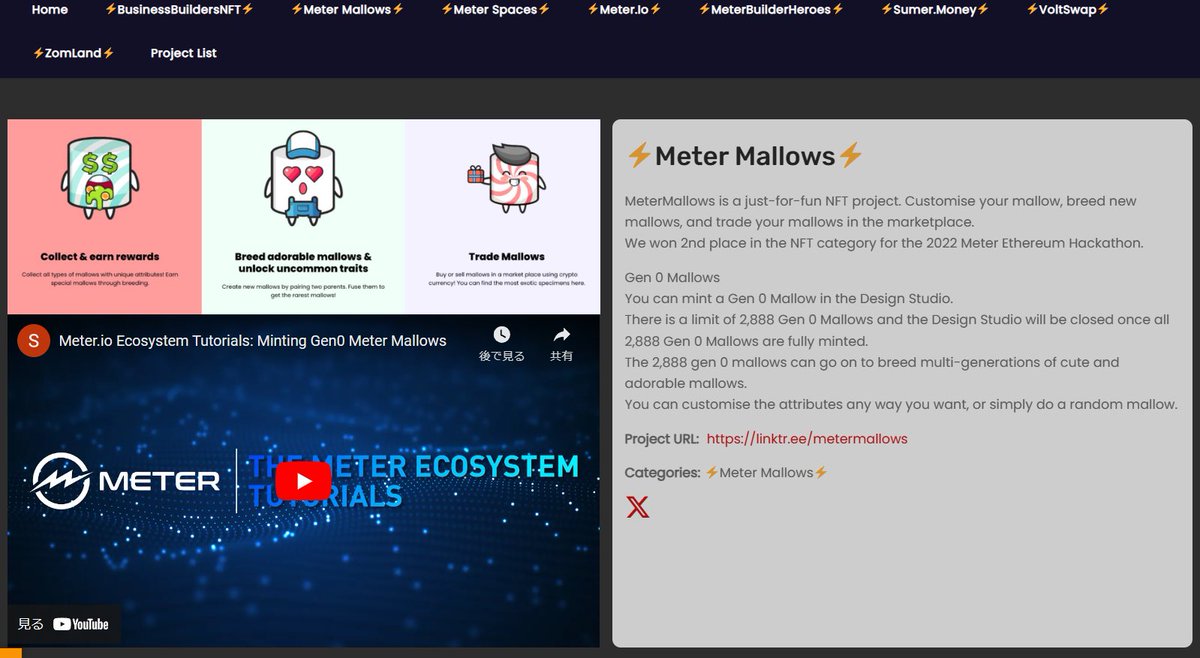
Task: Open ZomLand menu item
Action: [73, 53]
